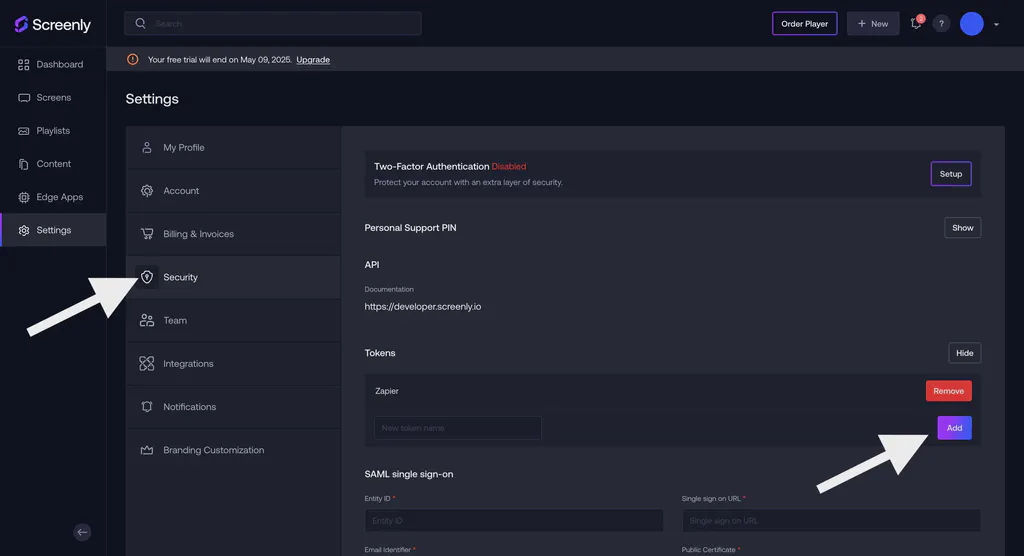Show the Personal Support PIN

(963, 228)
